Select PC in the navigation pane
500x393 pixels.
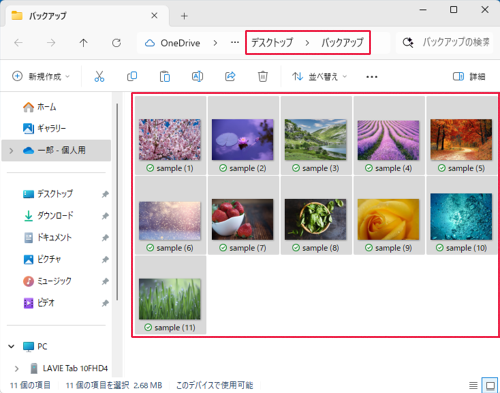tap(35, 347)
